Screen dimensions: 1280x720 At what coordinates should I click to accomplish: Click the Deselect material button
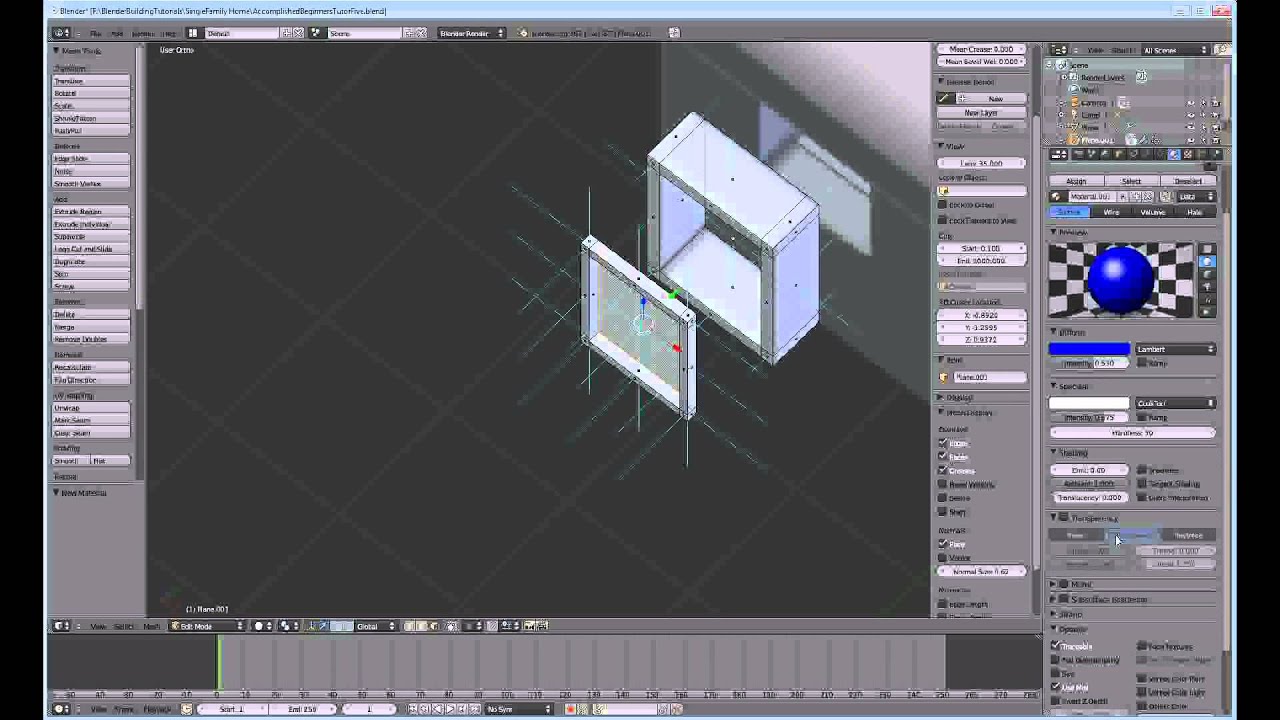click(1188, 181)
